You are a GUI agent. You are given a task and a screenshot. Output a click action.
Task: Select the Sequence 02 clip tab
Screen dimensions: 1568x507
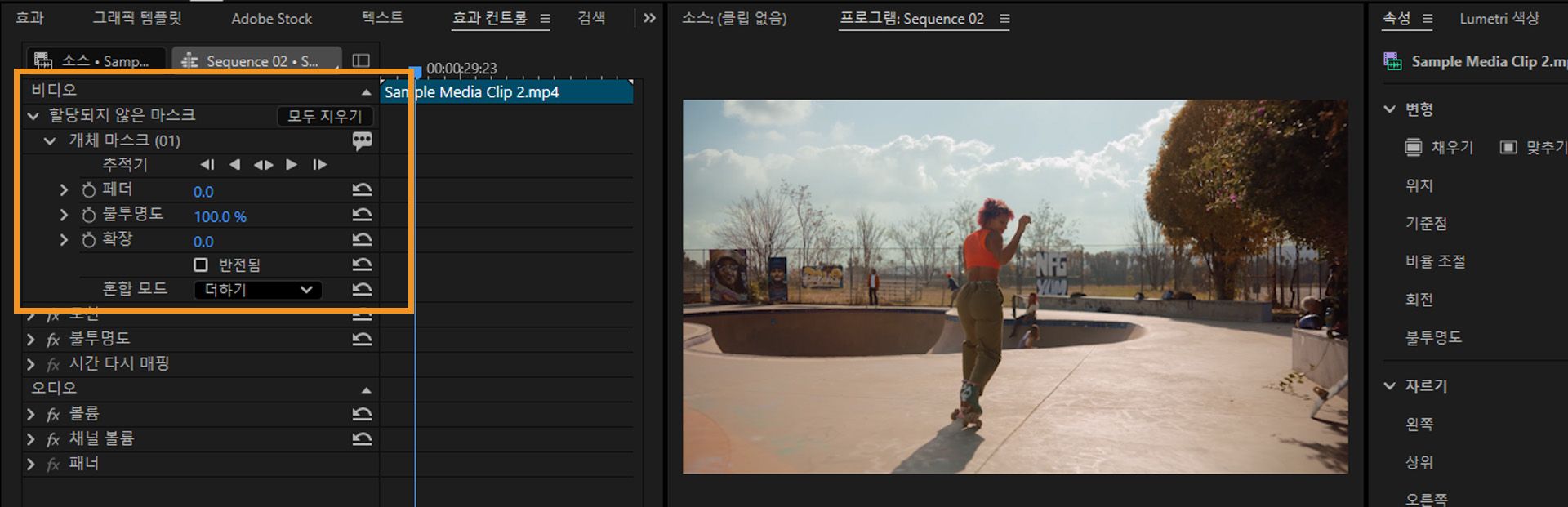256,60
